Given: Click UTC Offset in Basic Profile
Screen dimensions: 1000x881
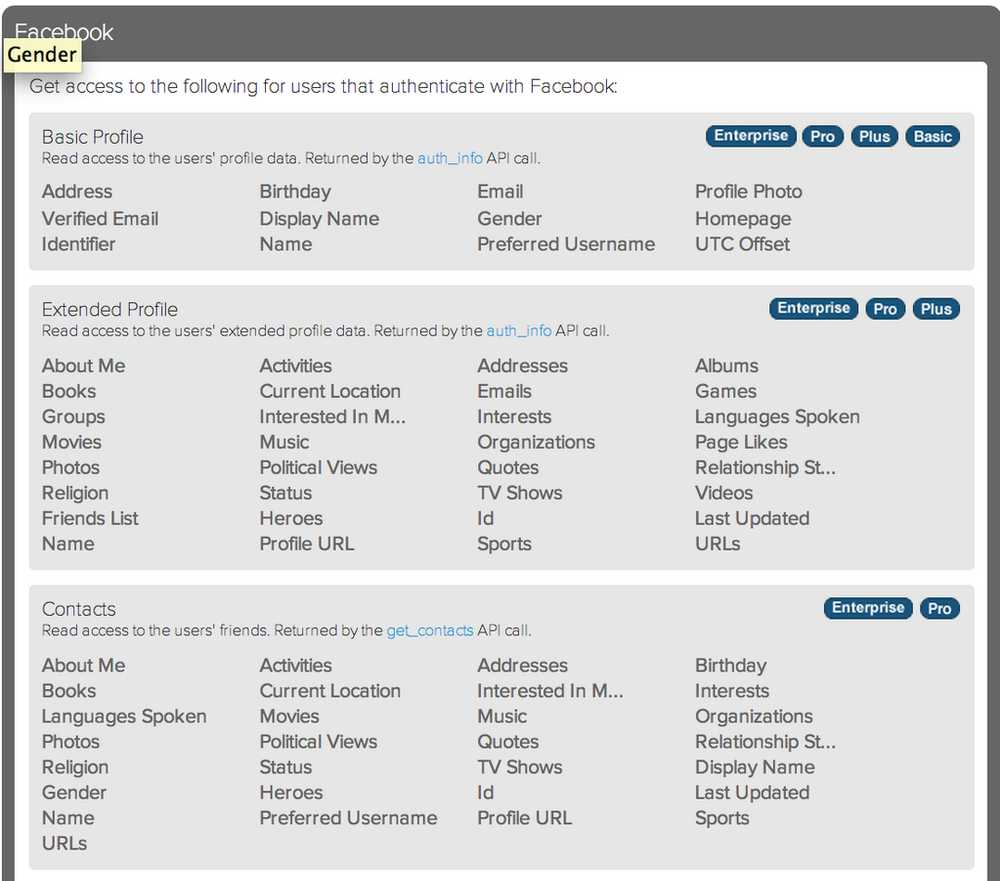Looking at the screenshot, I should click(742, 244).
